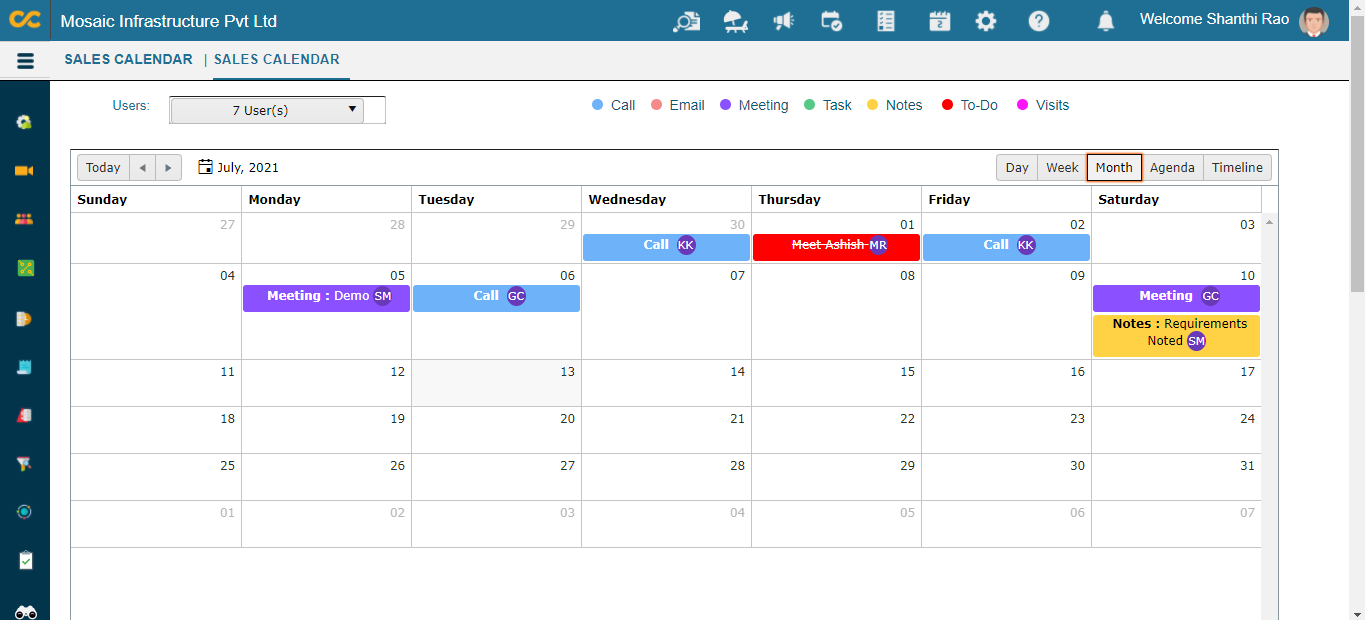
Task: Open the people group sidebar icon
Action: [x=25, y=219]
